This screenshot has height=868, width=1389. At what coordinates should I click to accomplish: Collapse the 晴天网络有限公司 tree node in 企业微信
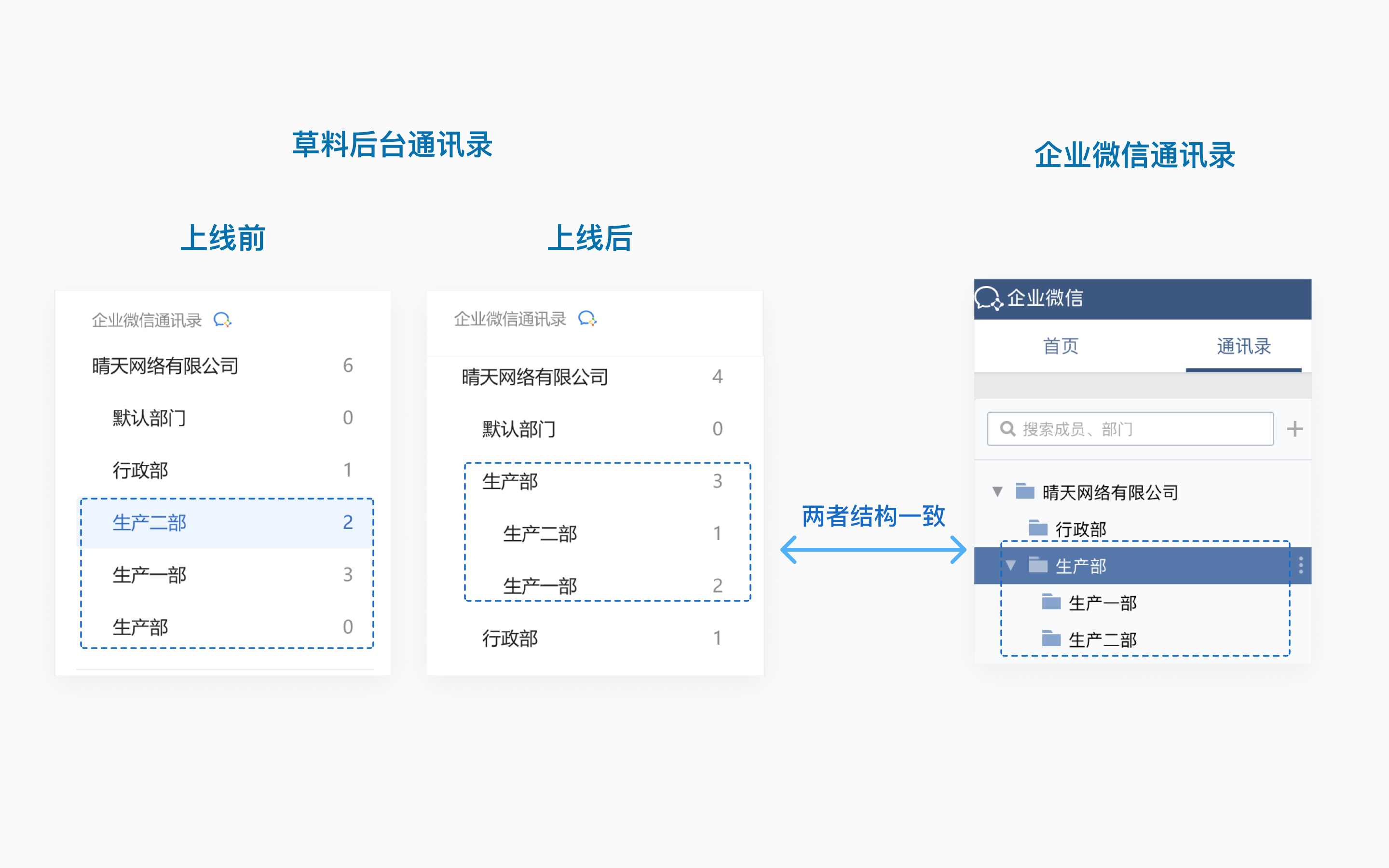997,492
